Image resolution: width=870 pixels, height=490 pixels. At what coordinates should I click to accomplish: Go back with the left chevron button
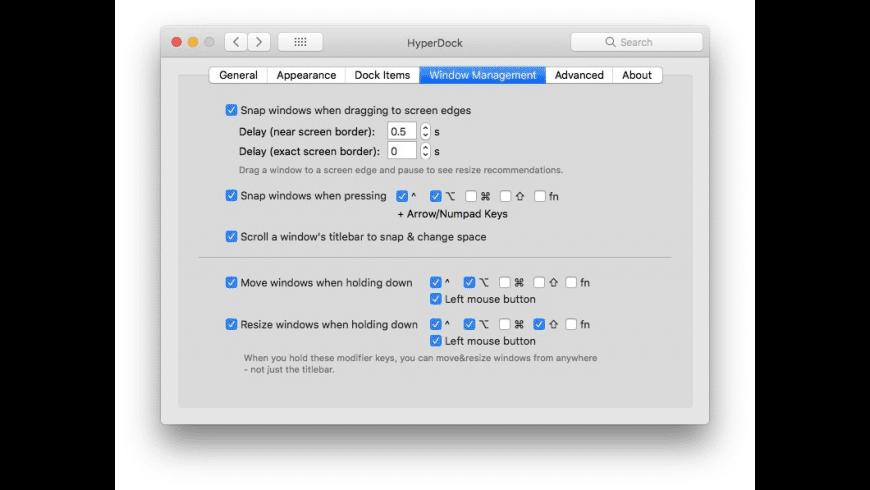point(236,42)
